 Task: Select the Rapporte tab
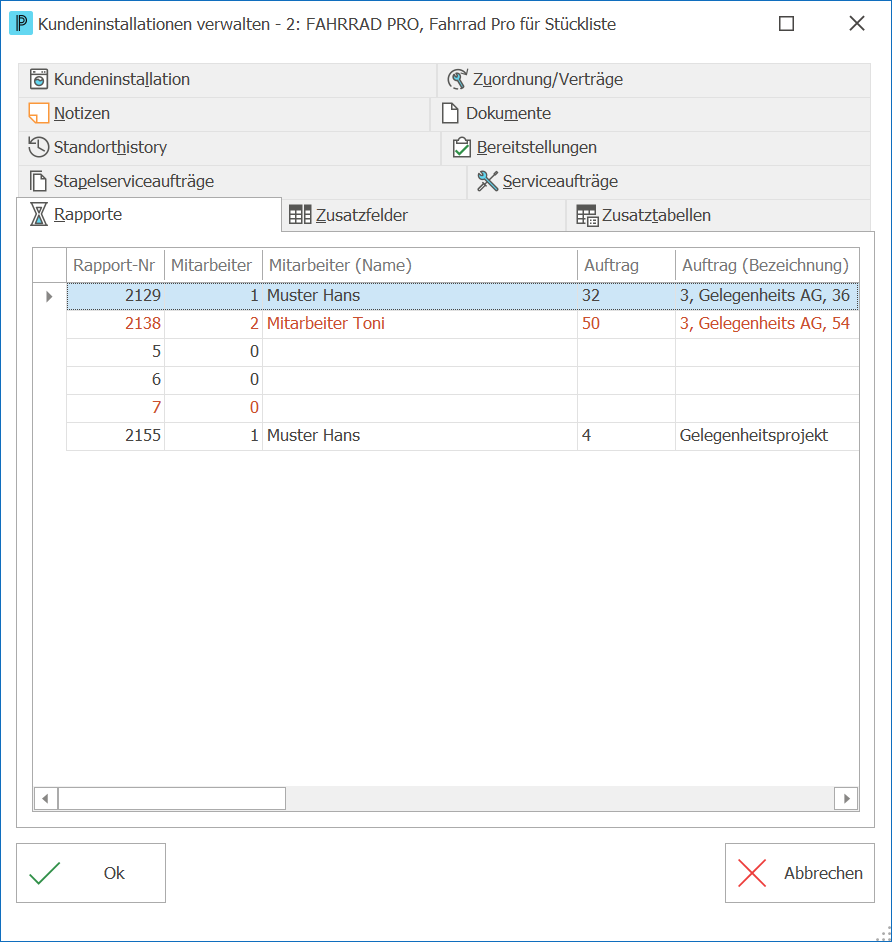pos(149,214)
